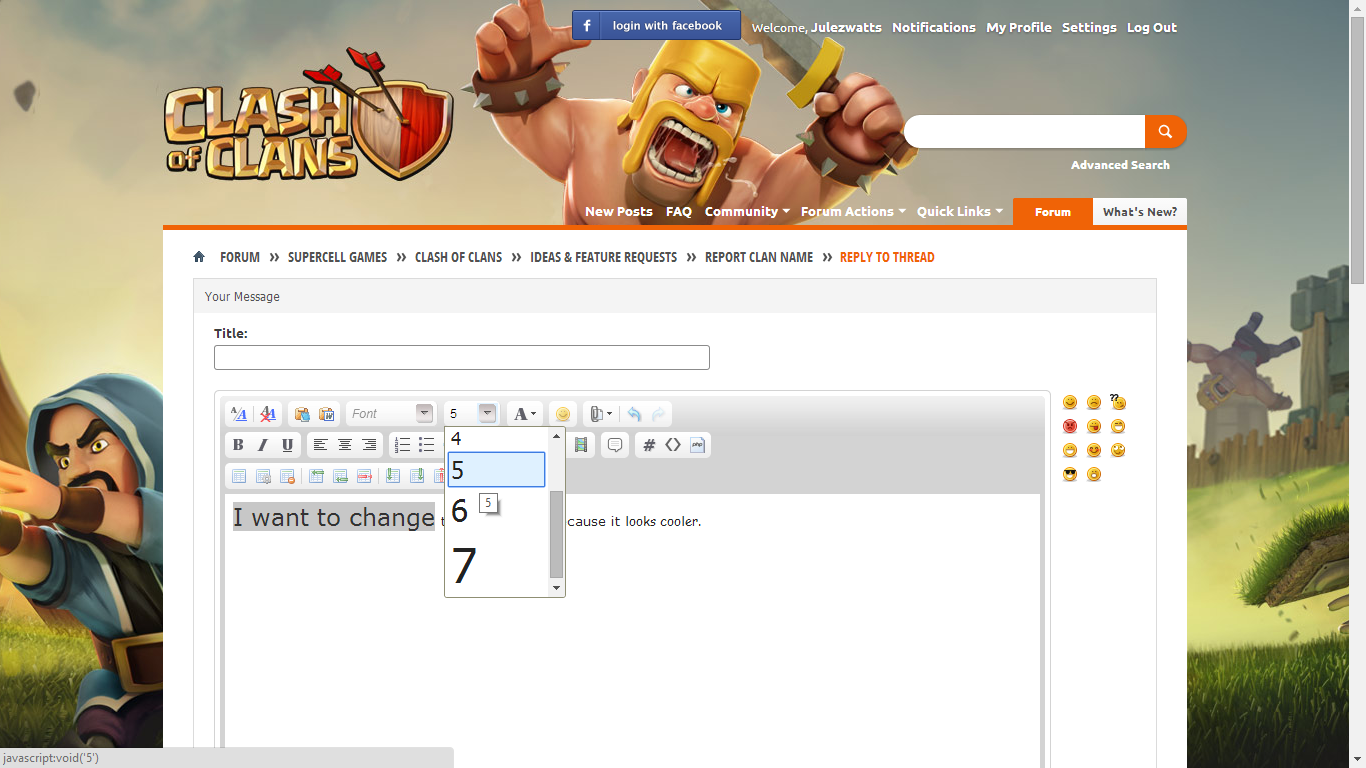Image resolution: width=1366 pixels, height=768 pixels.
Task: Insert the confused question-mark smiley
Action: 1118,402
